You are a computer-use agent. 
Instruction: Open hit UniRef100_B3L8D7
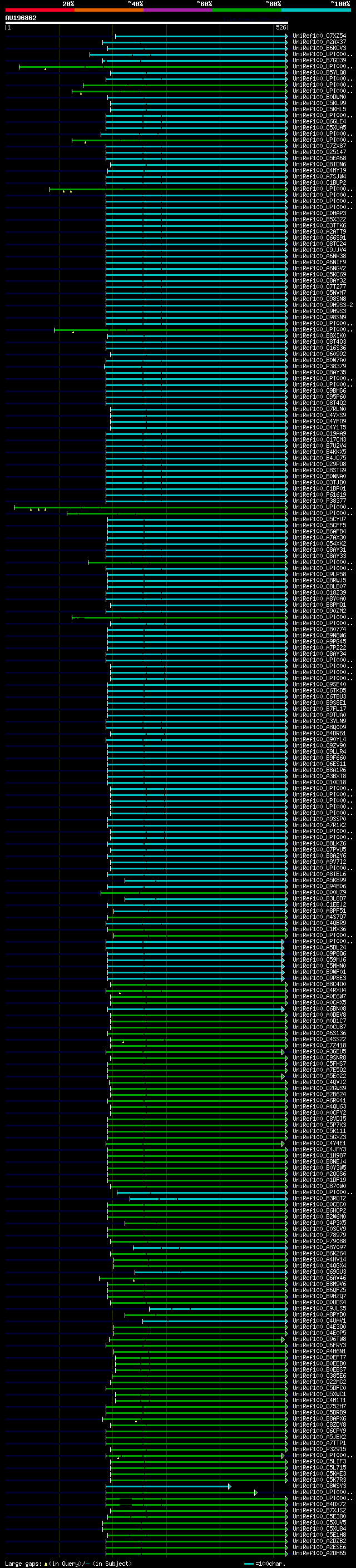point(319,898)
